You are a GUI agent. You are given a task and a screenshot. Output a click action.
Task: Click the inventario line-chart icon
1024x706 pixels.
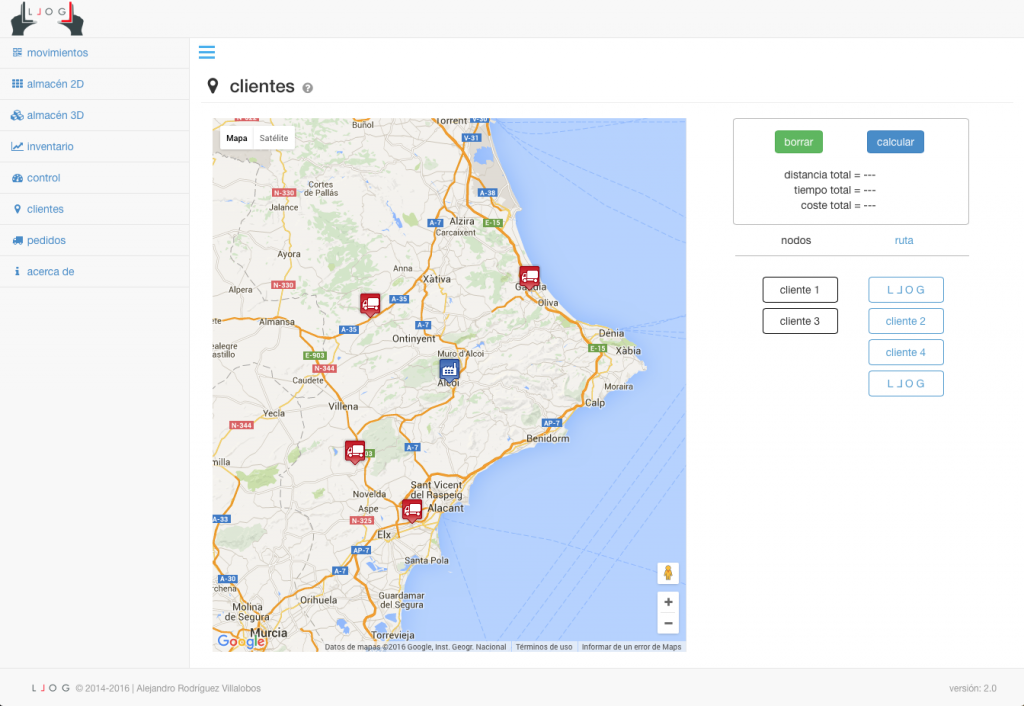(x=17, y=146)
